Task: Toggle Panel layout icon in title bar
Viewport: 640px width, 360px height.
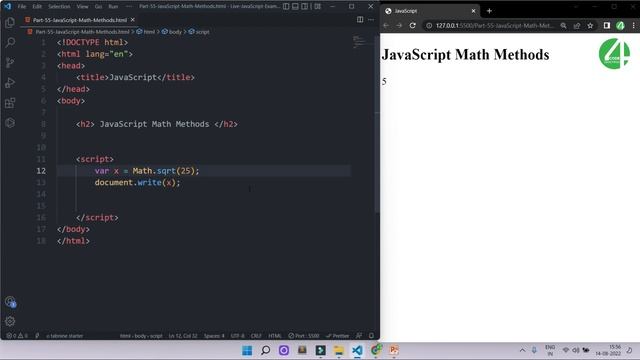Action: point(295,7)
